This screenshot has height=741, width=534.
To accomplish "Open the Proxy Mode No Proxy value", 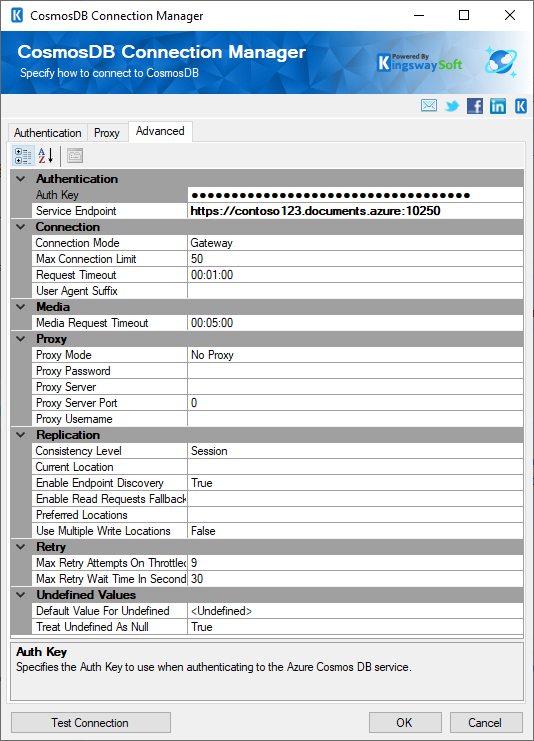I will point(355,355).
